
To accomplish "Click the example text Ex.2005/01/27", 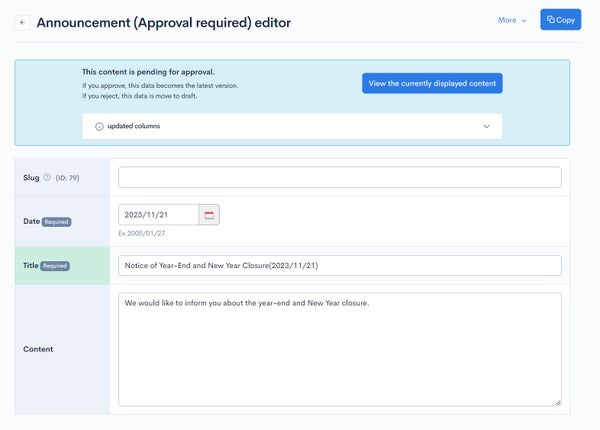I will pyautogui.click(x=142, y=233).
